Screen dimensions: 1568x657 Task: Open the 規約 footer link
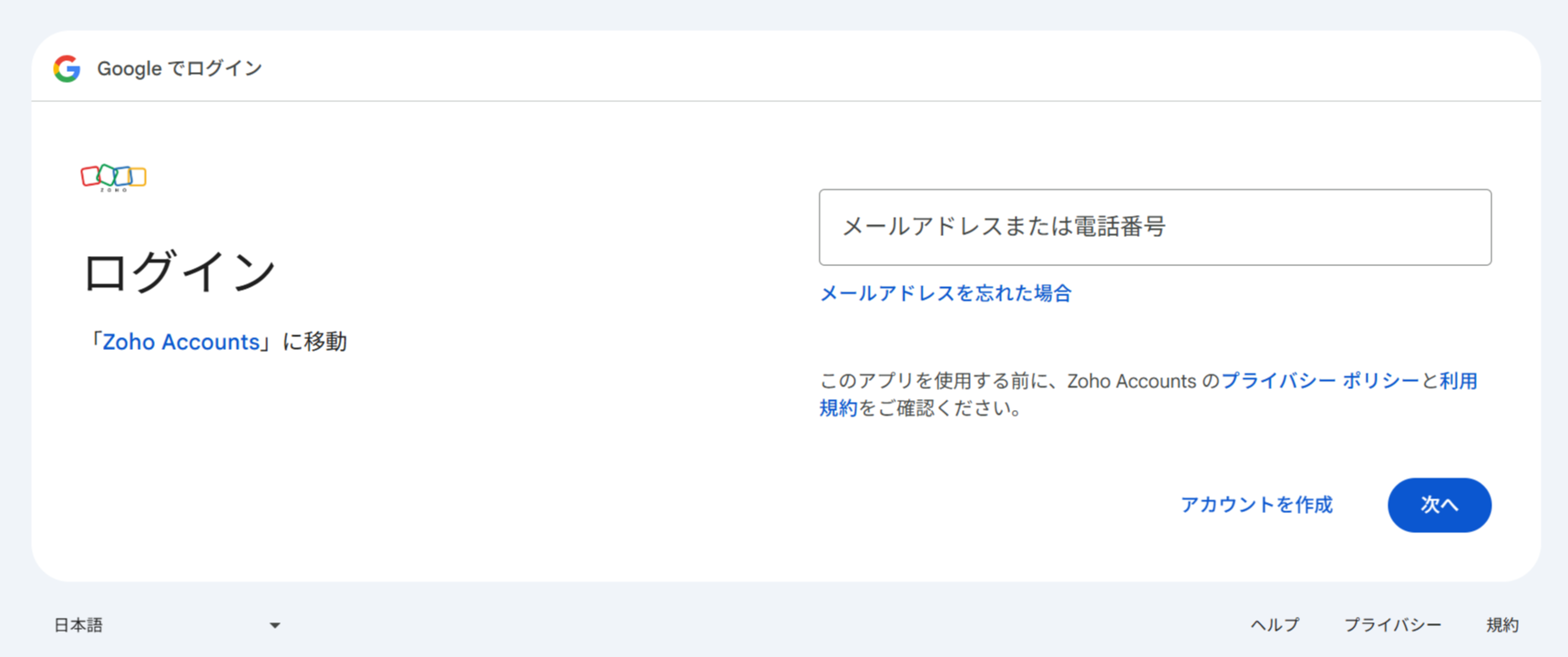pyautogui.click(x=1501, y=625)
